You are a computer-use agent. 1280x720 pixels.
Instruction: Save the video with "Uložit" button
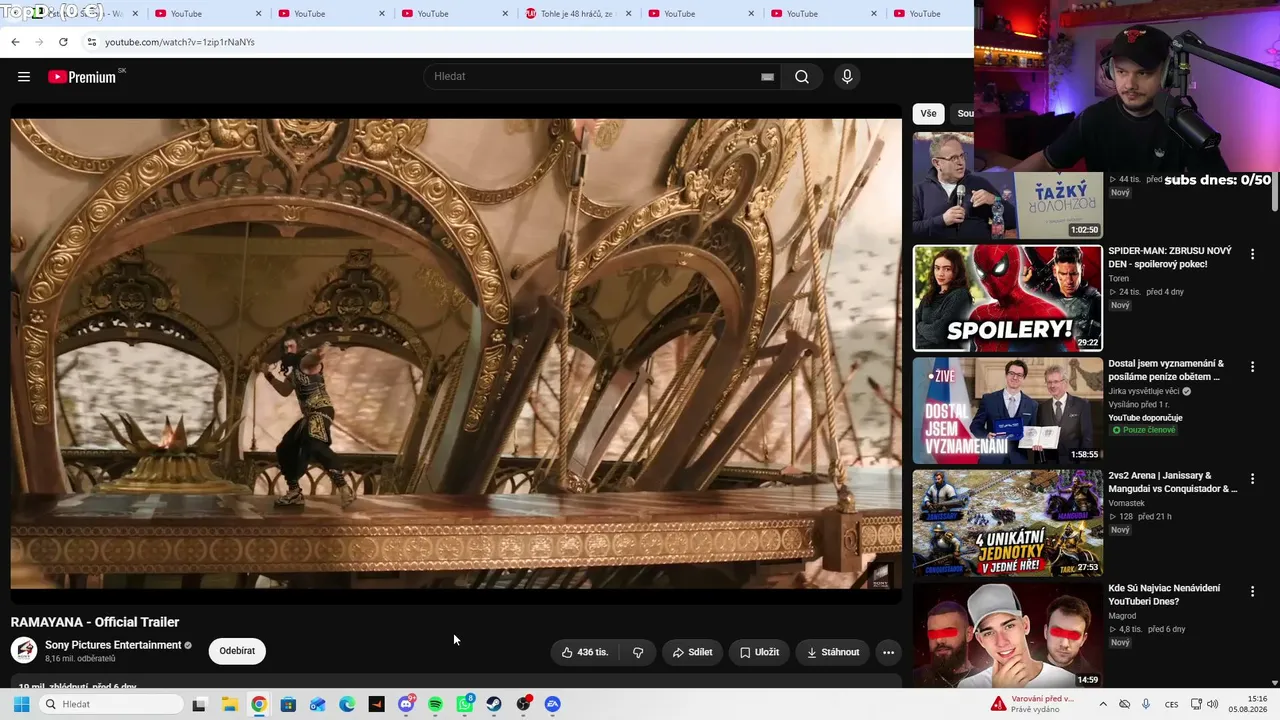coord(759,652)
